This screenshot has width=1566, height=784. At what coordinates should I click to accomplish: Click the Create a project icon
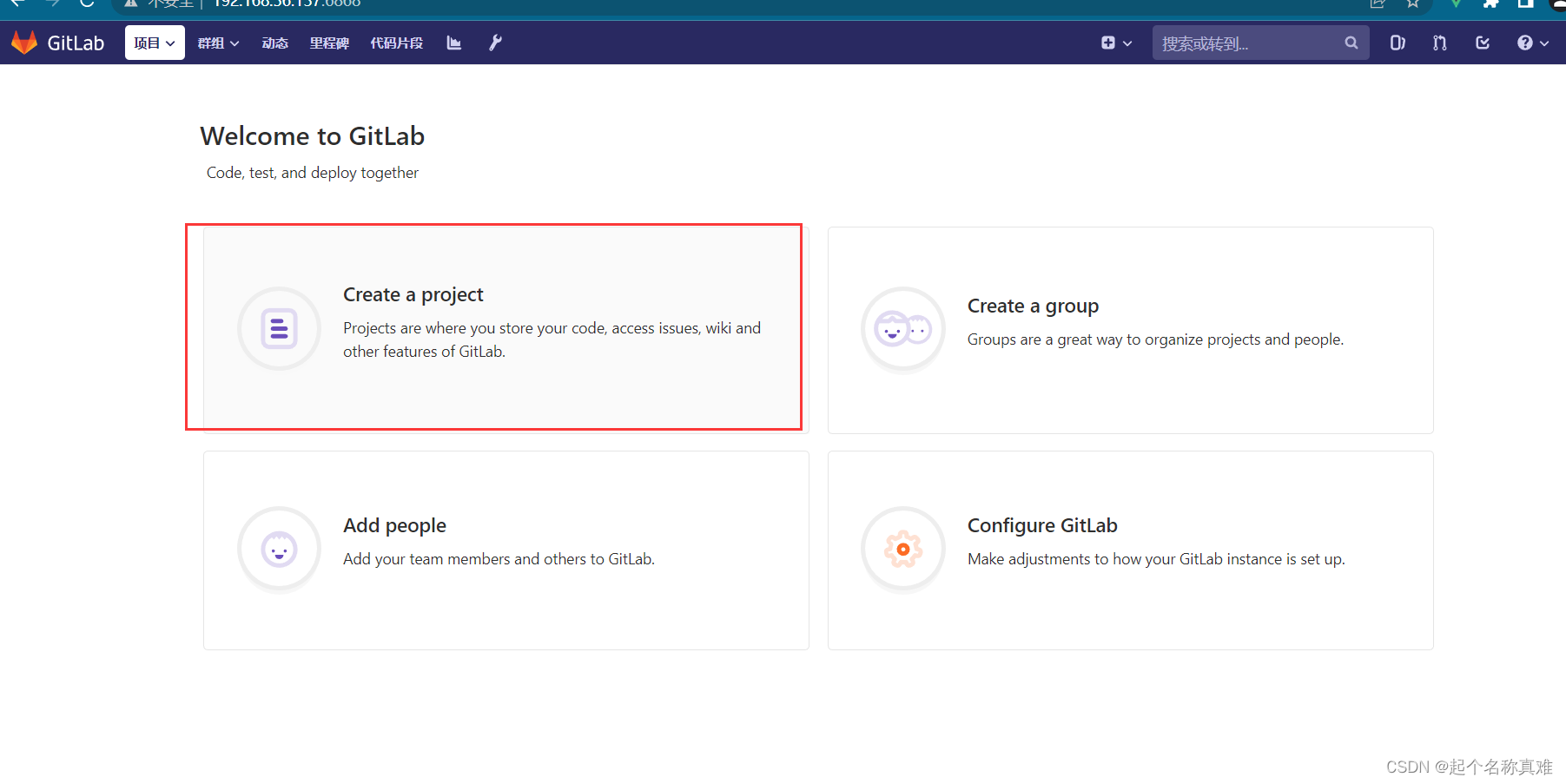point(280,329)
